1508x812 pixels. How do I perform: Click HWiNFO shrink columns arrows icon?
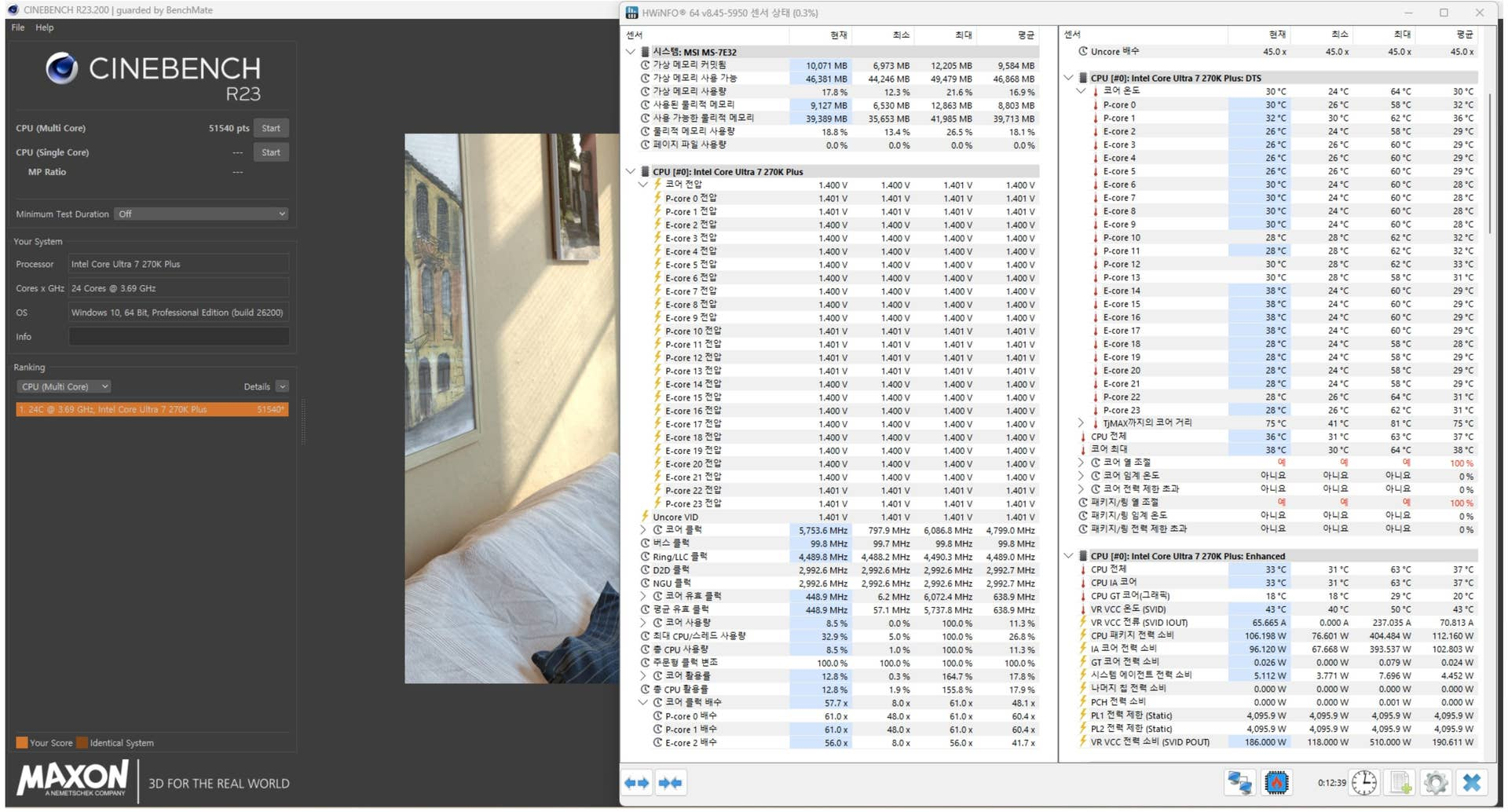(x=670, y=783)
